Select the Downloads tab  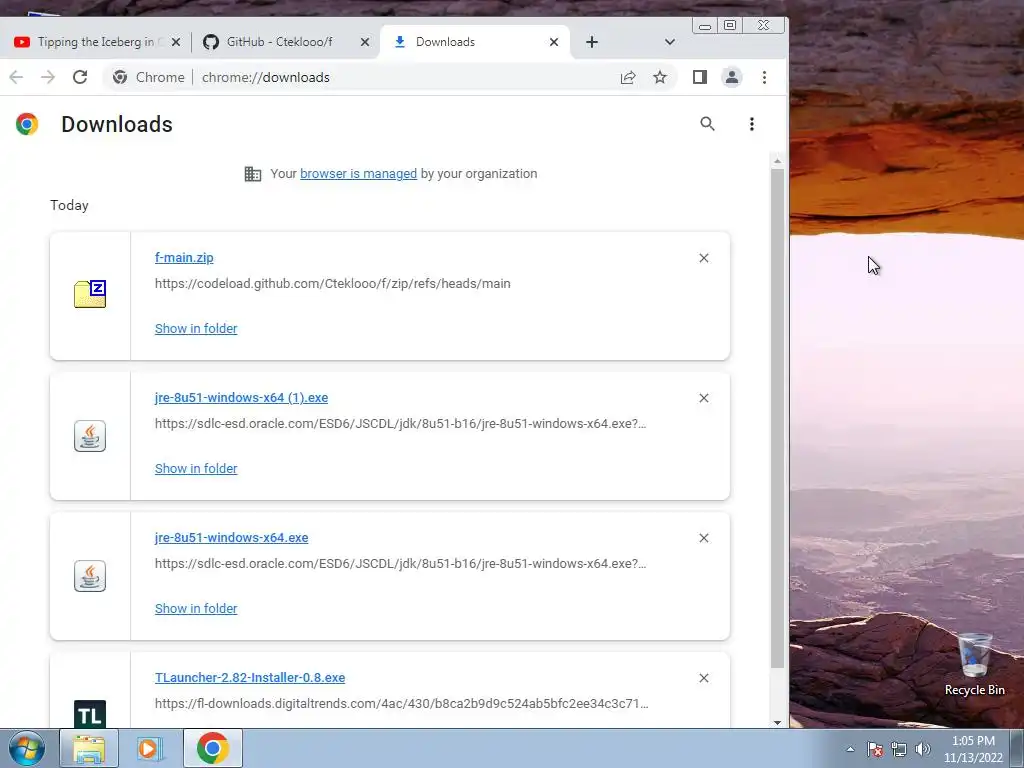[x=473, y=42]
